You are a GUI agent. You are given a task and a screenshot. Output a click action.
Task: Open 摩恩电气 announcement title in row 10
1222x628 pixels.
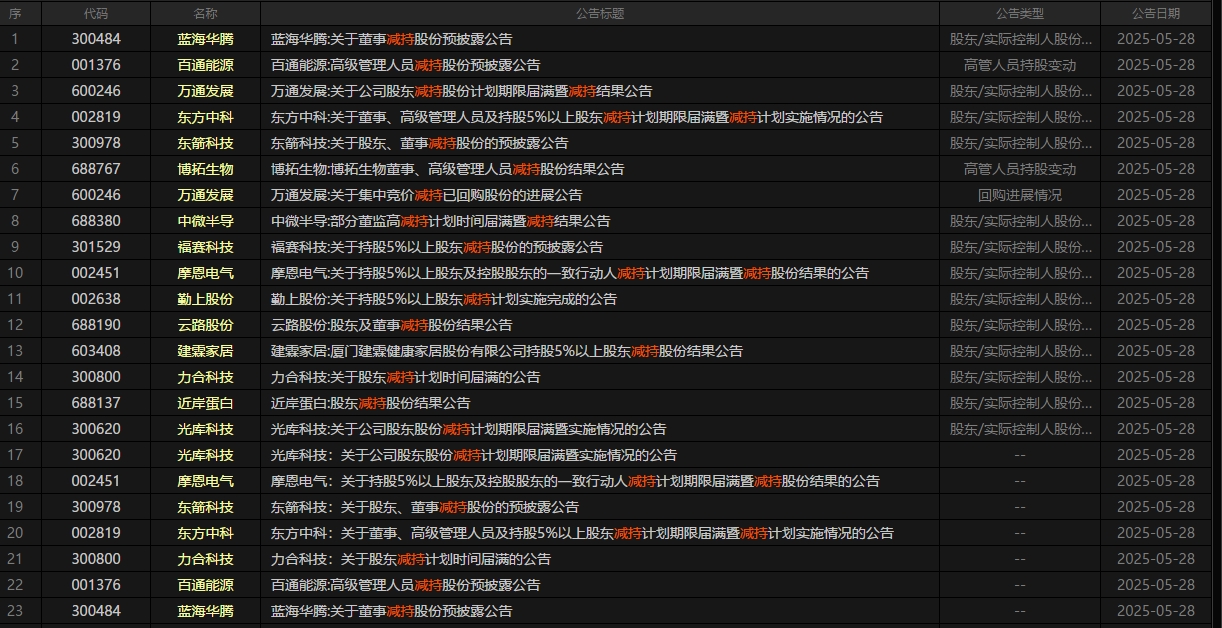(x=570, y=273)
